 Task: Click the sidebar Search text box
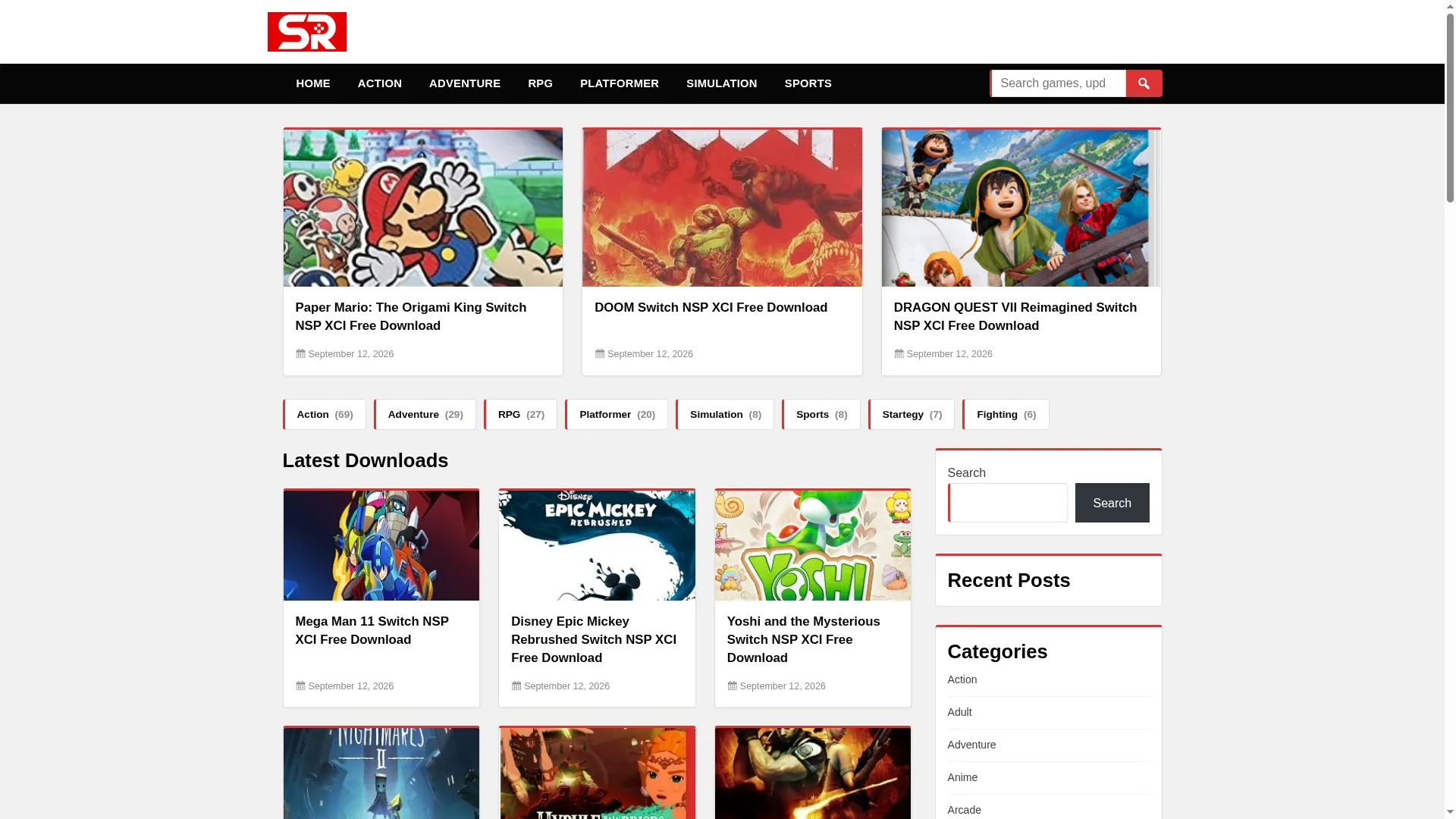coord(1008,503)
